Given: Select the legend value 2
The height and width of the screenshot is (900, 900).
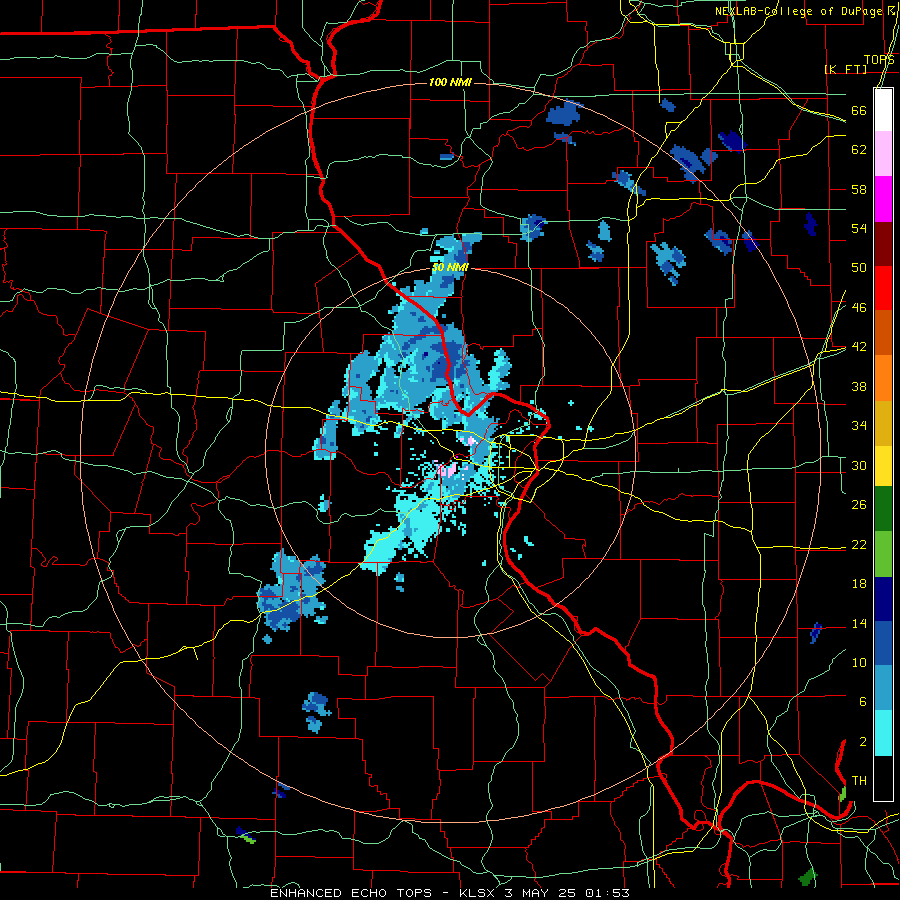Looking at the screenshot, I should click(x=862, y=742).
